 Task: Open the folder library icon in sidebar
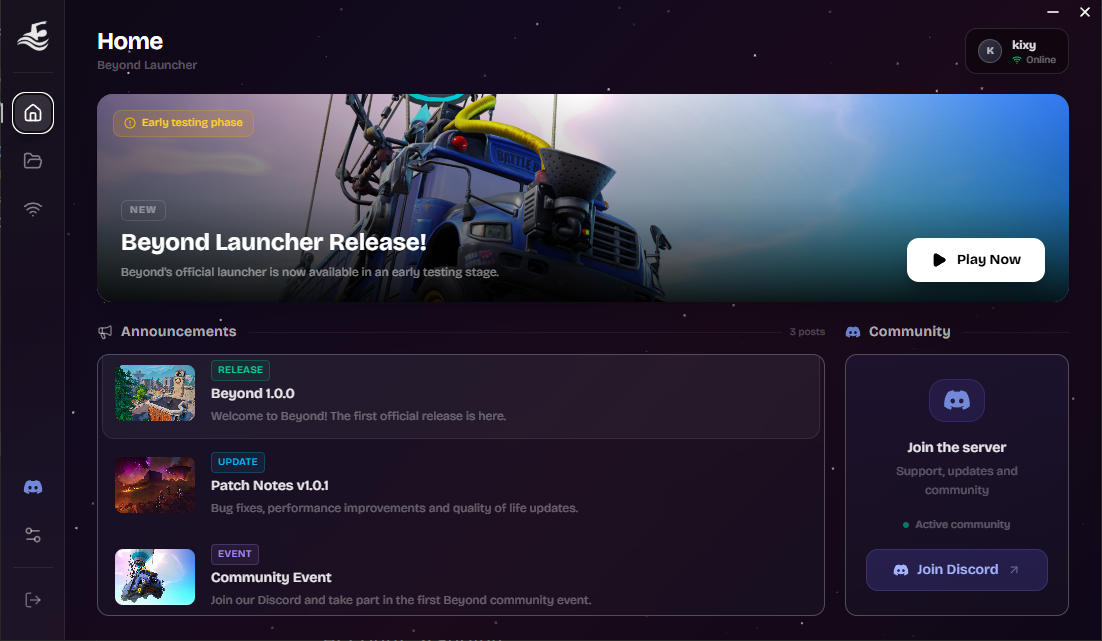32,161
